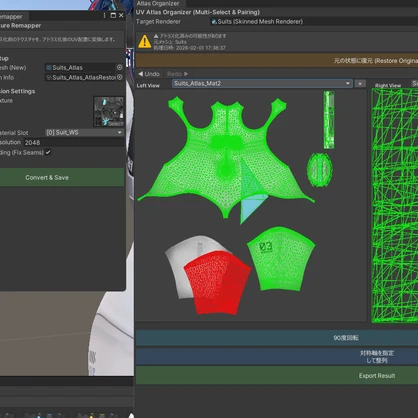Click the Suits_Atlas mesh field
Image resolution: width=418 pixels, height=418 pixels.
pos(80,67)
